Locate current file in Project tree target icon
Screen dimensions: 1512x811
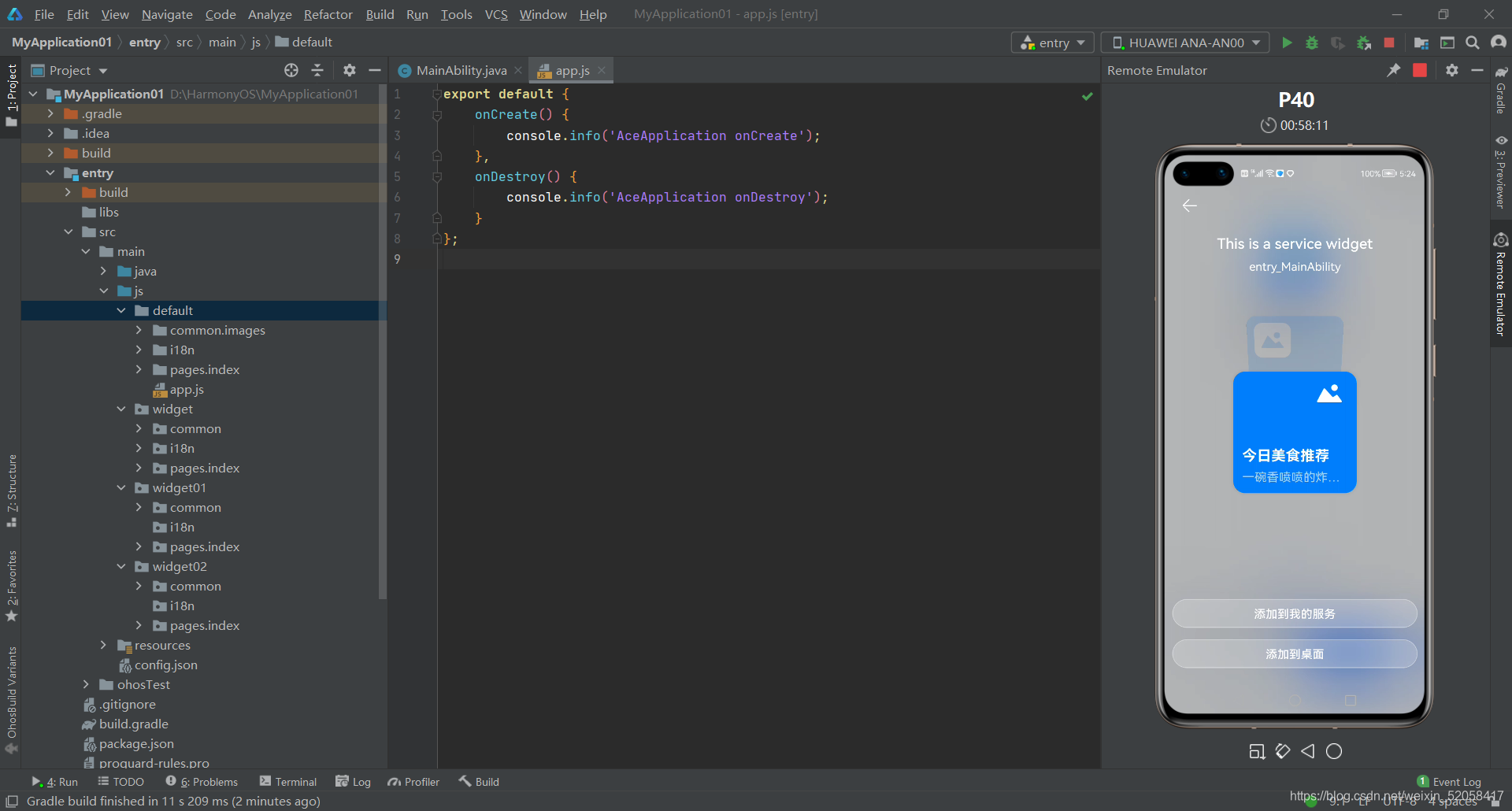point(291,70)
